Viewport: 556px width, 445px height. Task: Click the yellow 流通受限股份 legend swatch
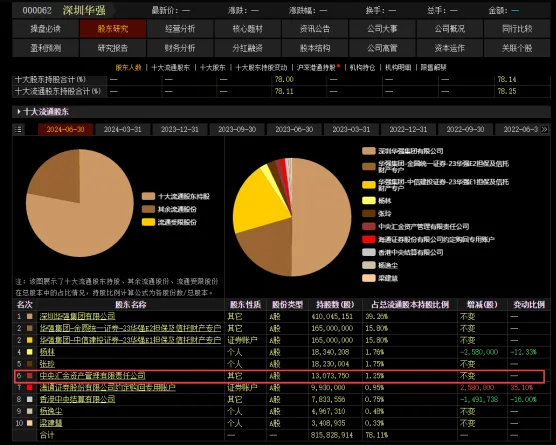tap(148, 222)
